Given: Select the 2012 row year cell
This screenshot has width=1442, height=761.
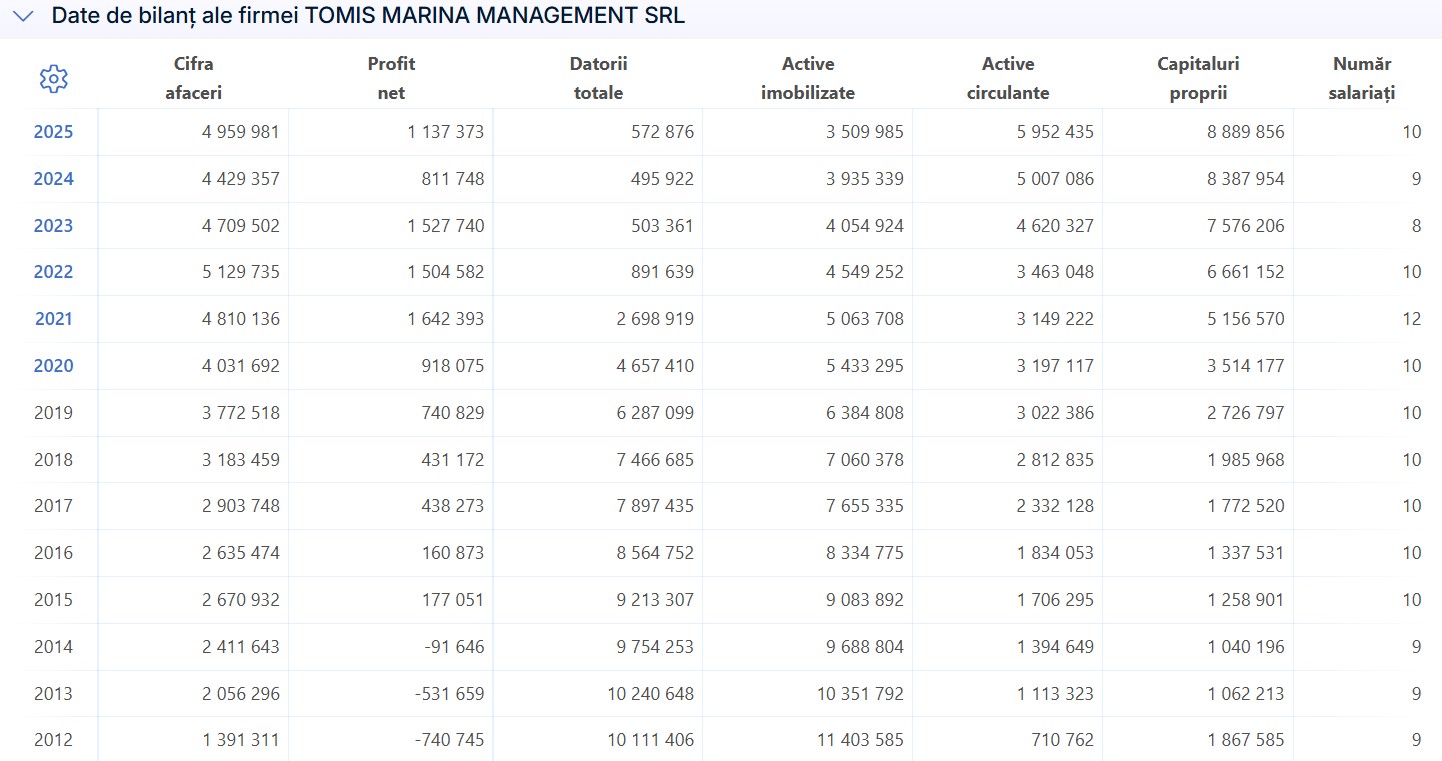Looking at the screenshot, I should (53, 741).
